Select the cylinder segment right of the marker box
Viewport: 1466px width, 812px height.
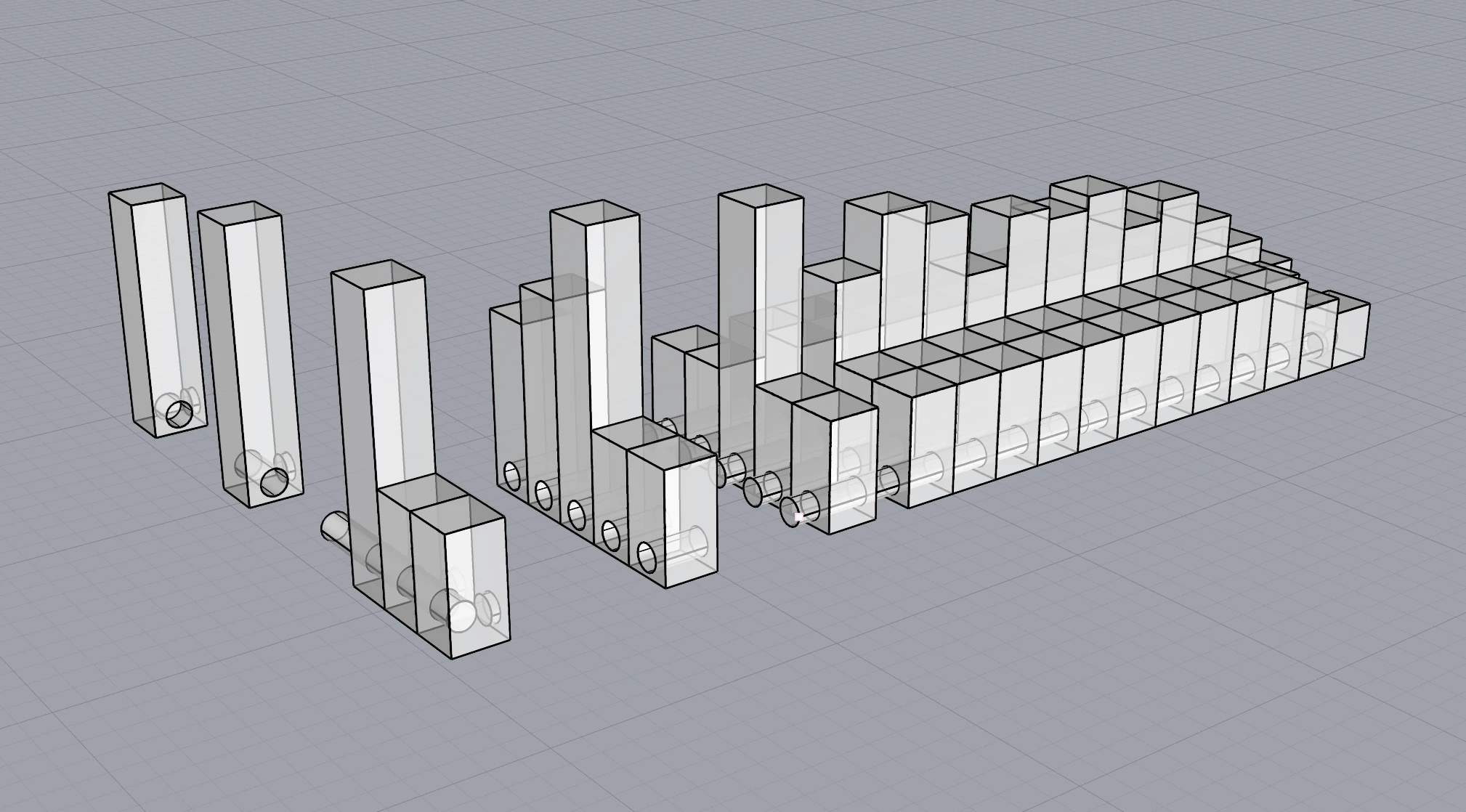(889, 481)
